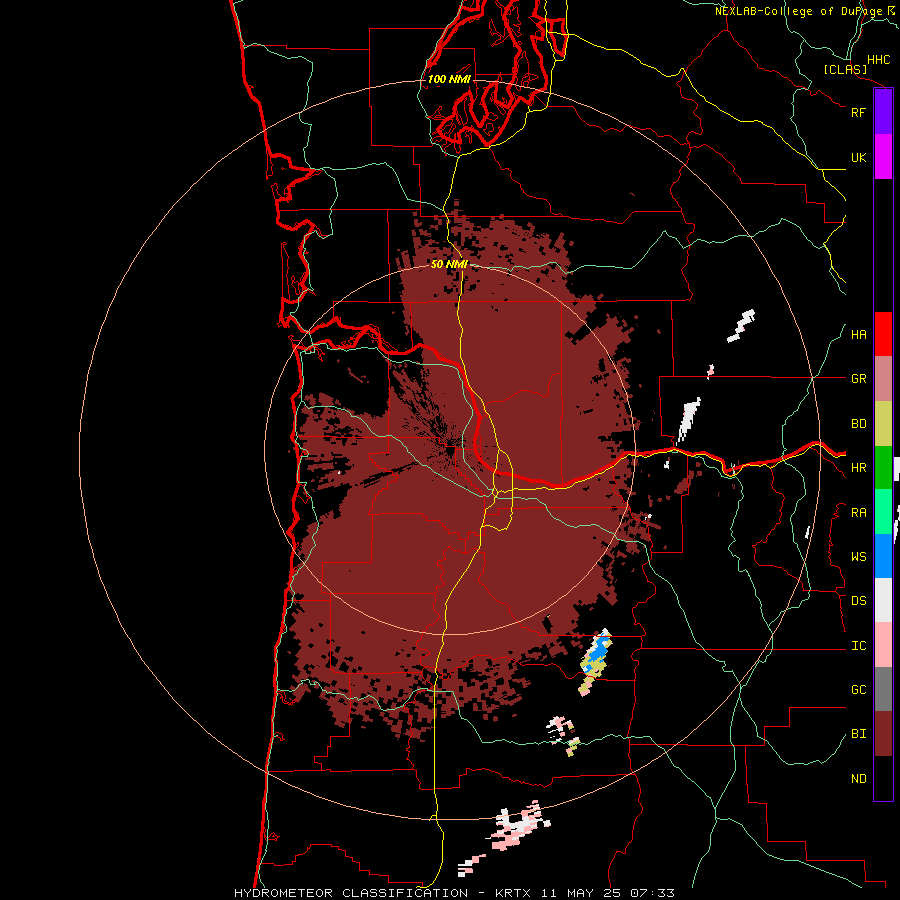Select the light pink IC legend swatch
This screenshot has width=900, height=900.
point(883,645)
